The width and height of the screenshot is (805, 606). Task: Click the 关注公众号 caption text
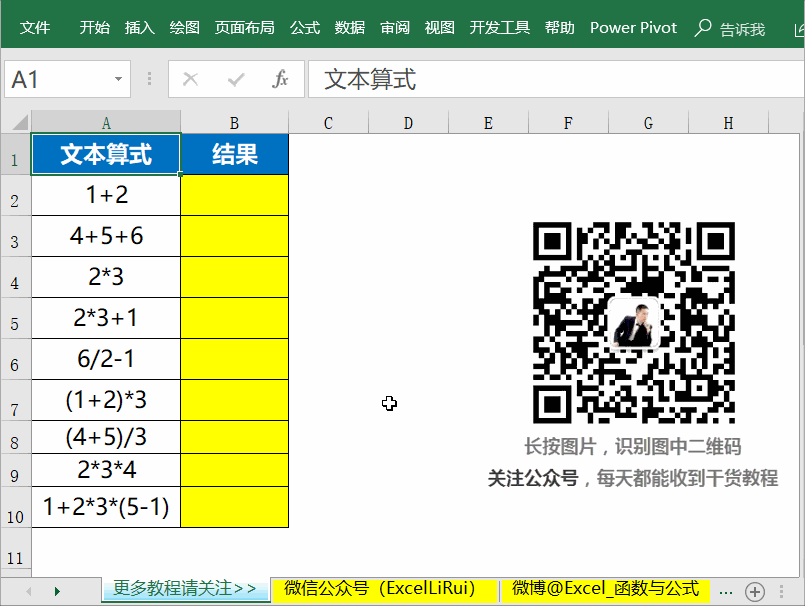[x=532, y=479]
